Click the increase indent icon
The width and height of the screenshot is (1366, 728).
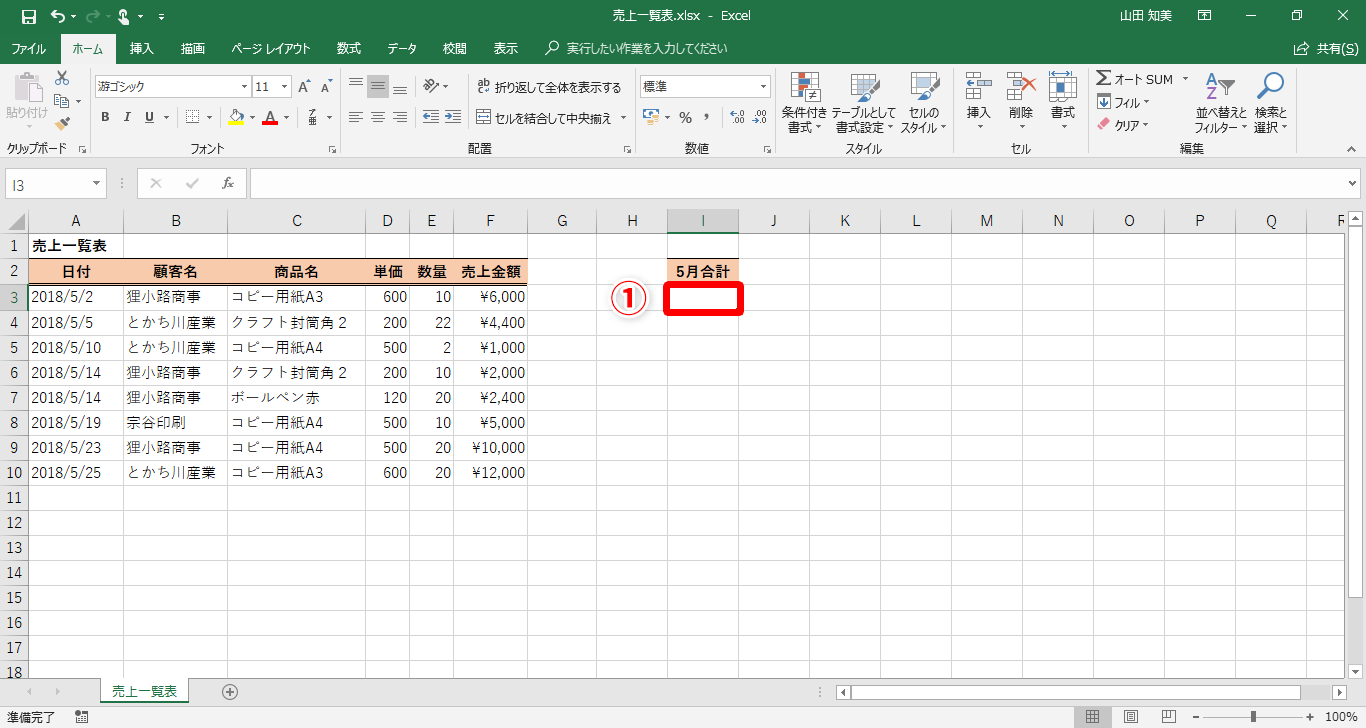click(455, 117)
